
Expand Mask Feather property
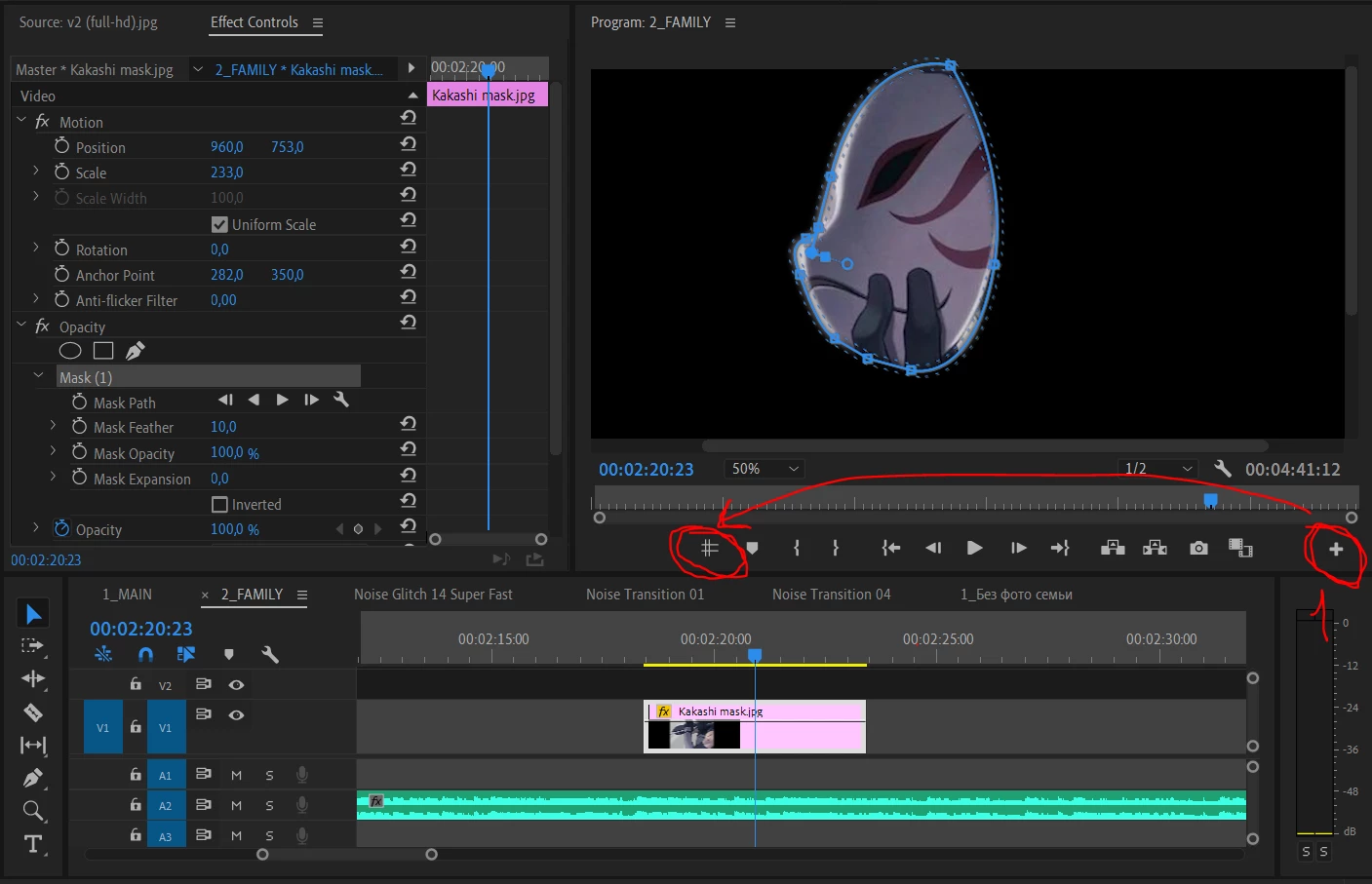tap(54, 425)
